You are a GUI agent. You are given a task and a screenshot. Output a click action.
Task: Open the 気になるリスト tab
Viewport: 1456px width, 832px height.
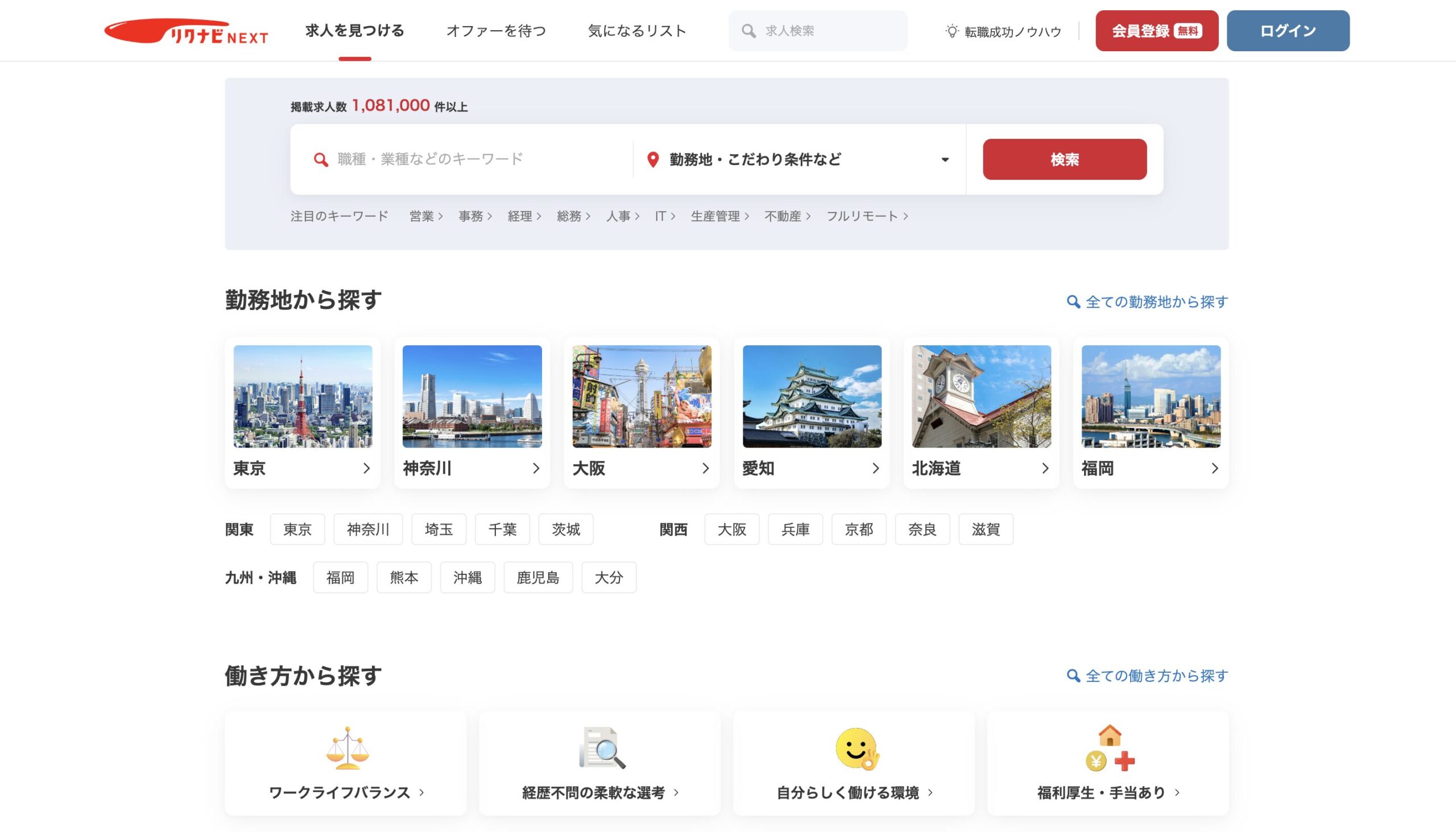(636, 31)
